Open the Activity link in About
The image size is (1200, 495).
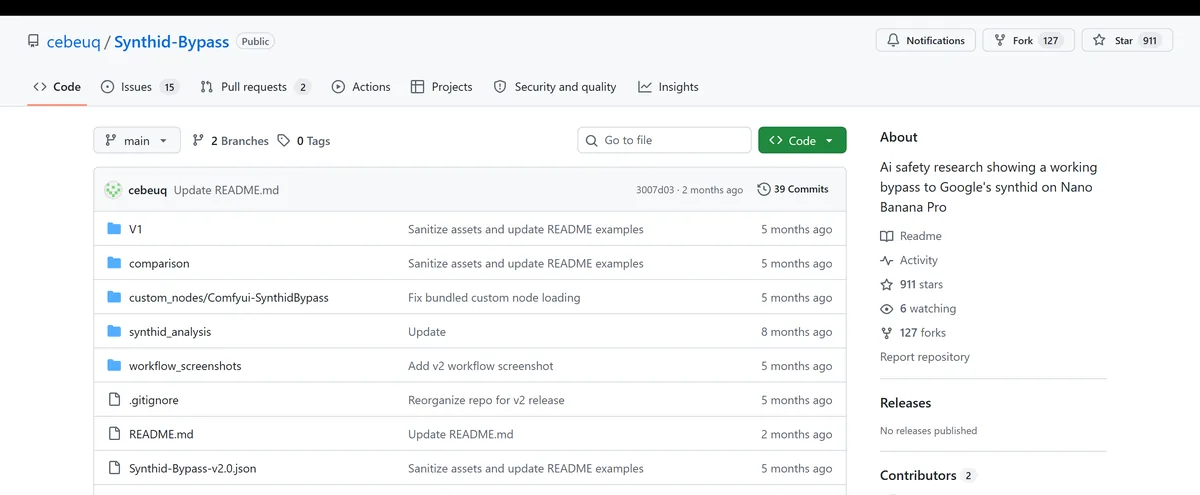[909, 260]
